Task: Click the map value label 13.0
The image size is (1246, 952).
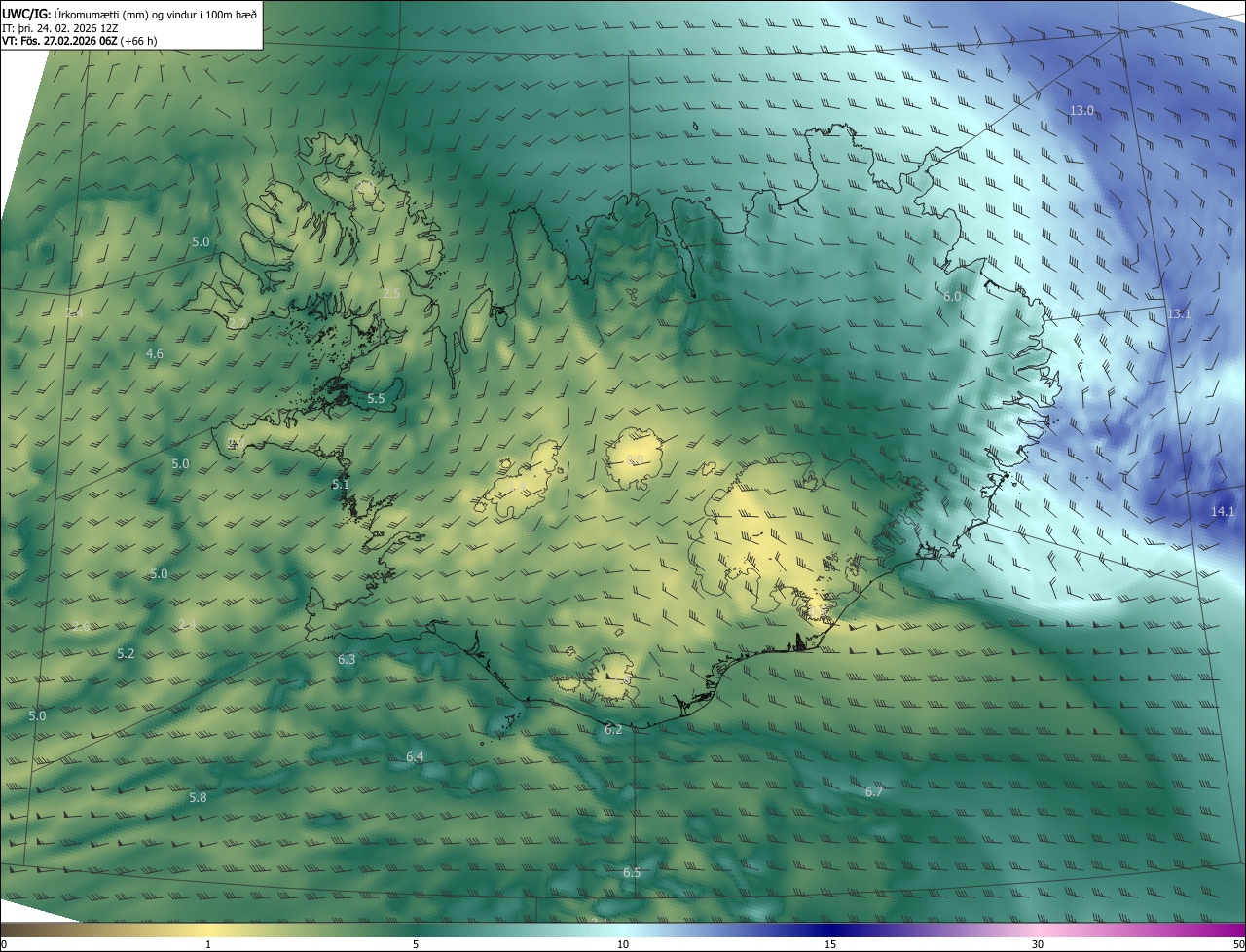Action: click(x=1082, y=111)
